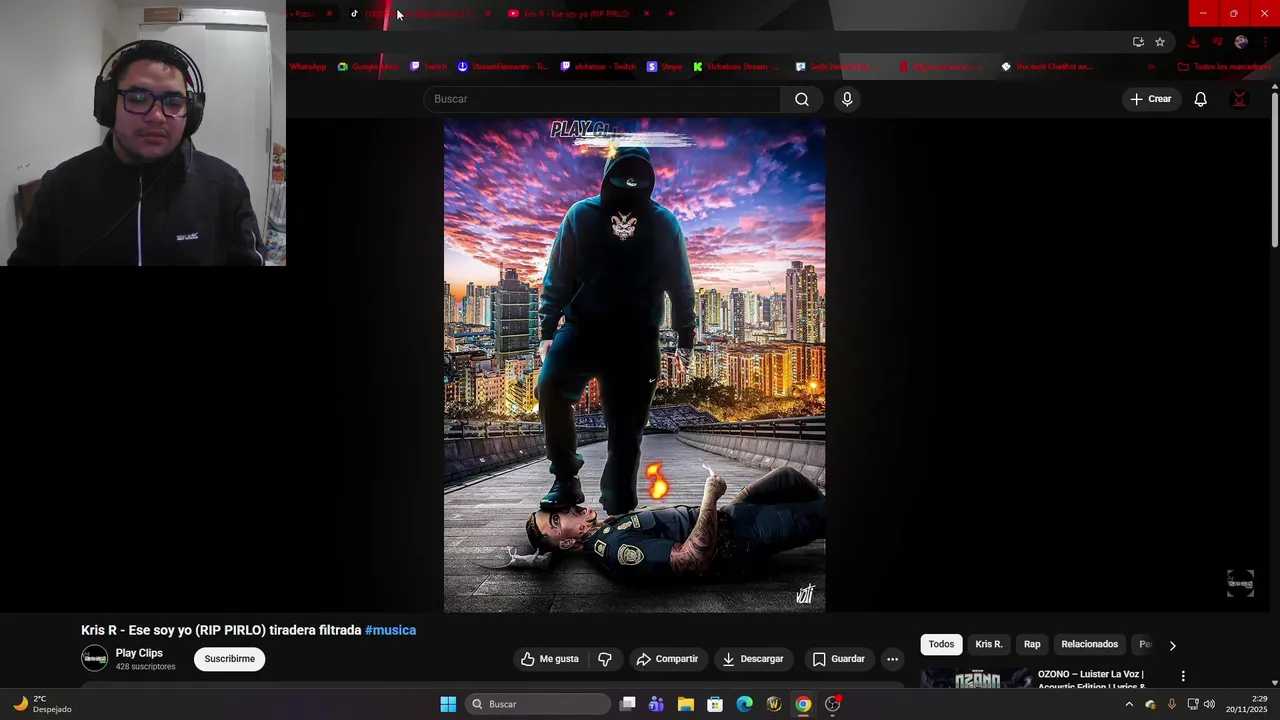Open the World of Warcraft taskbar icon
The image size is (1280, 720).
pos(773,704)
